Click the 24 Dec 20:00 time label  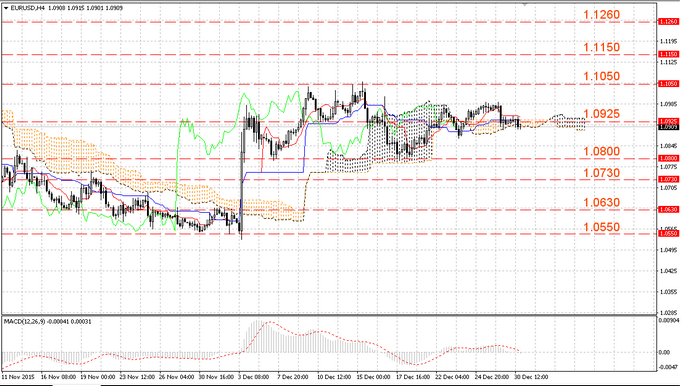coord(492,377)
